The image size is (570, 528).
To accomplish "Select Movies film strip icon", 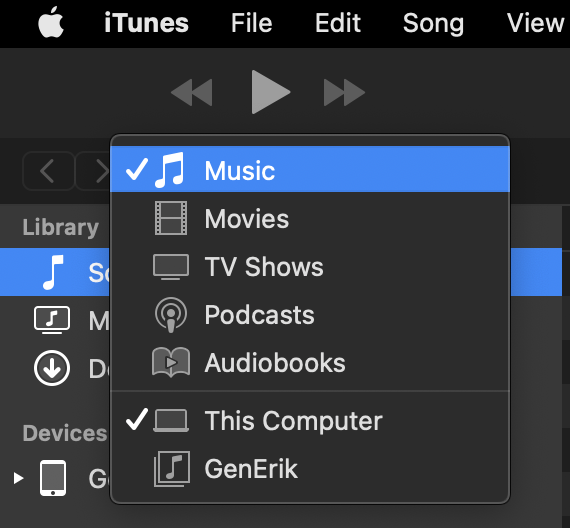I will [x=171, y=218].
